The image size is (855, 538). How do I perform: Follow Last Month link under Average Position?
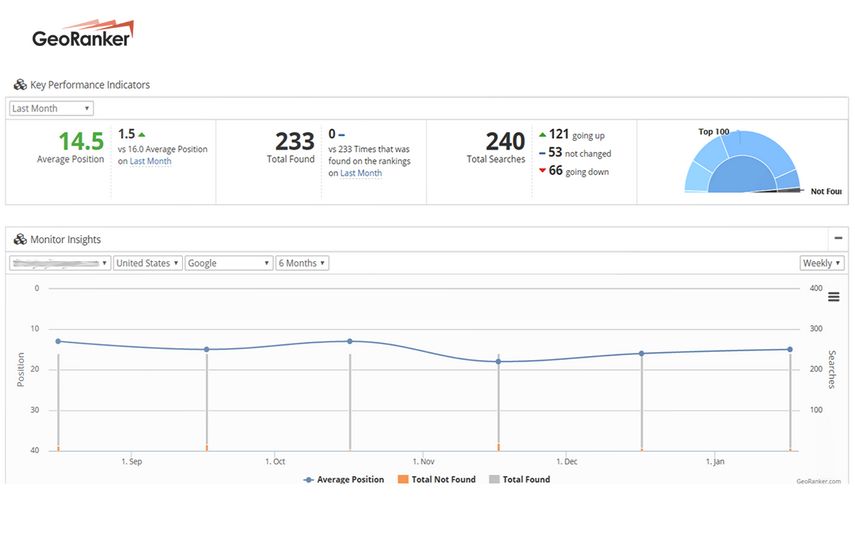(150, 161)
